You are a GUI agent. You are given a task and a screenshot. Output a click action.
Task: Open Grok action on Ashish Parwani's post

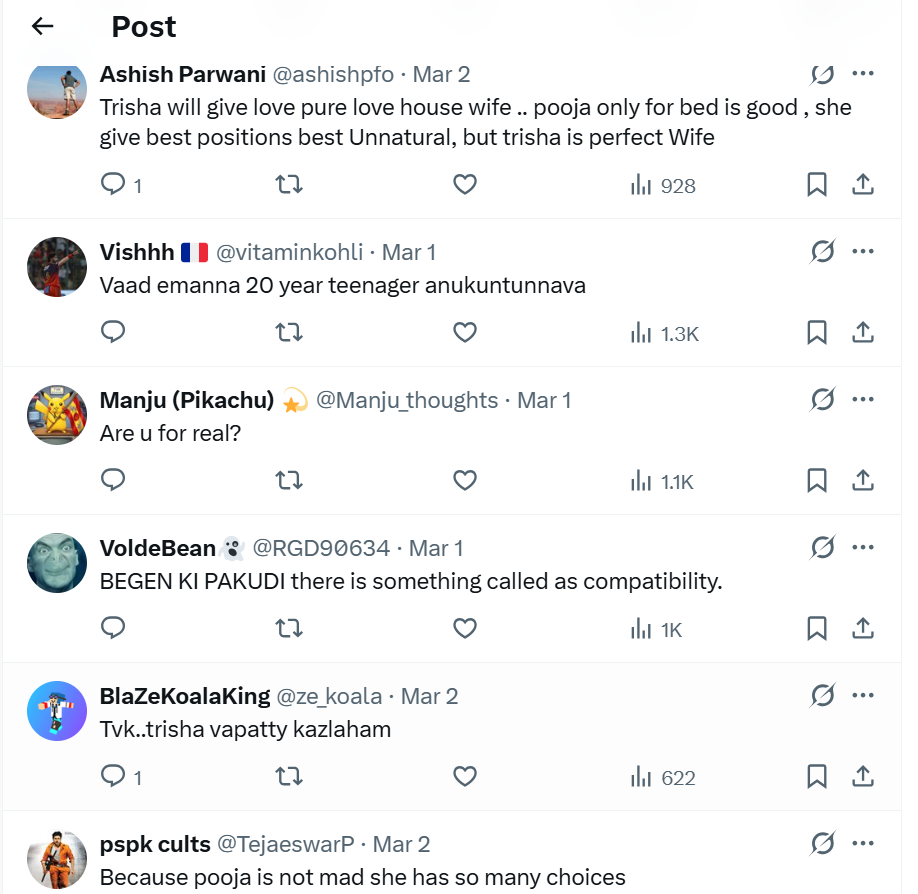pos(822,74)
